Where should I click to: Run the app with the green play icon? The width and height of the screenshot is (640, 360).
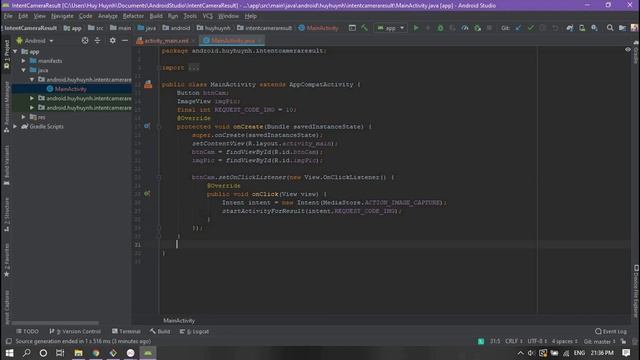416,28
